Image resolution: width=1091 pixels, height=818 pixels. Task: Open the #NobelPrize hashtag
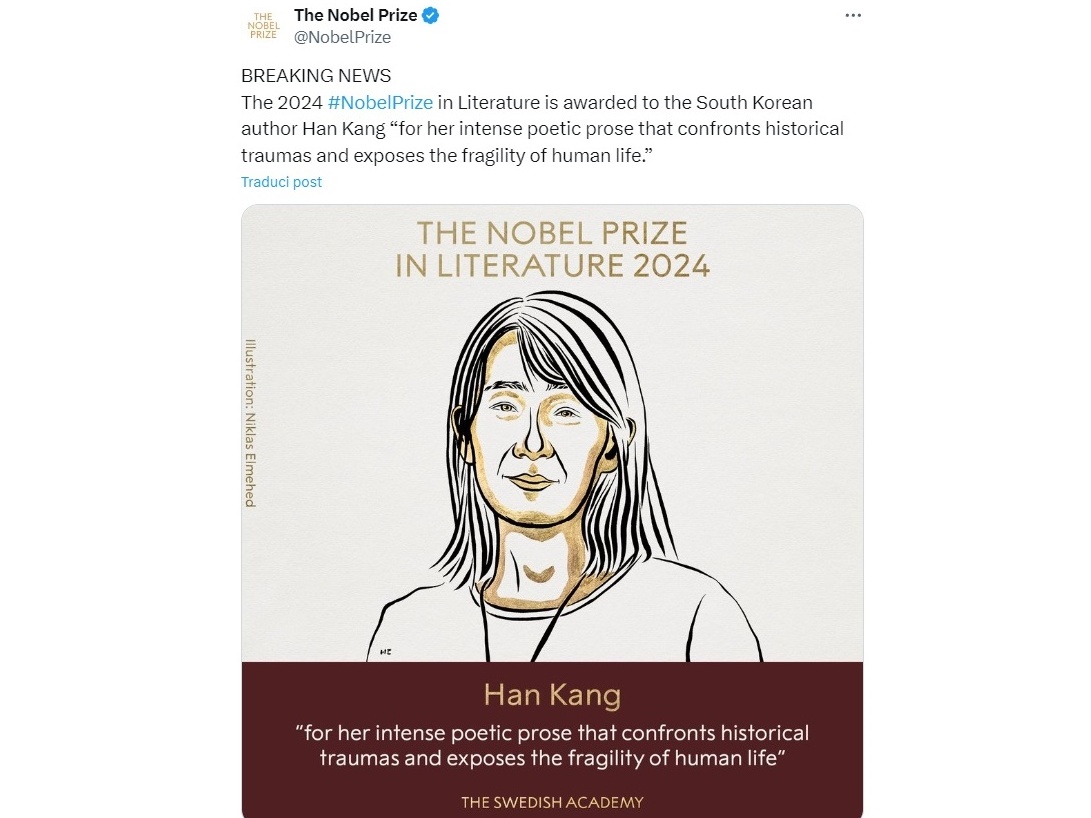tap(380, 103)
